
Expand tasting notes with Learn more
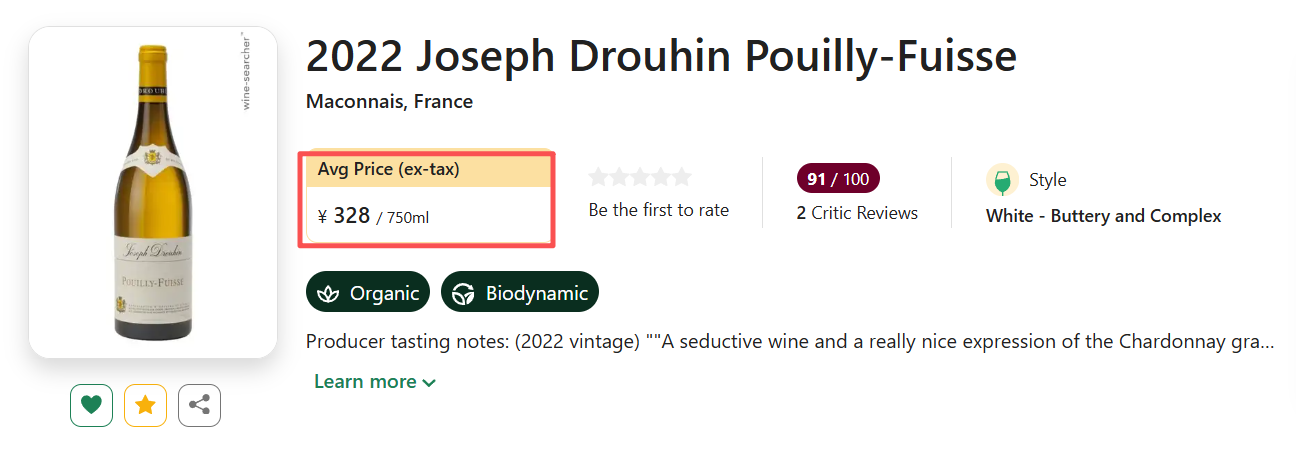pos(365,382)
